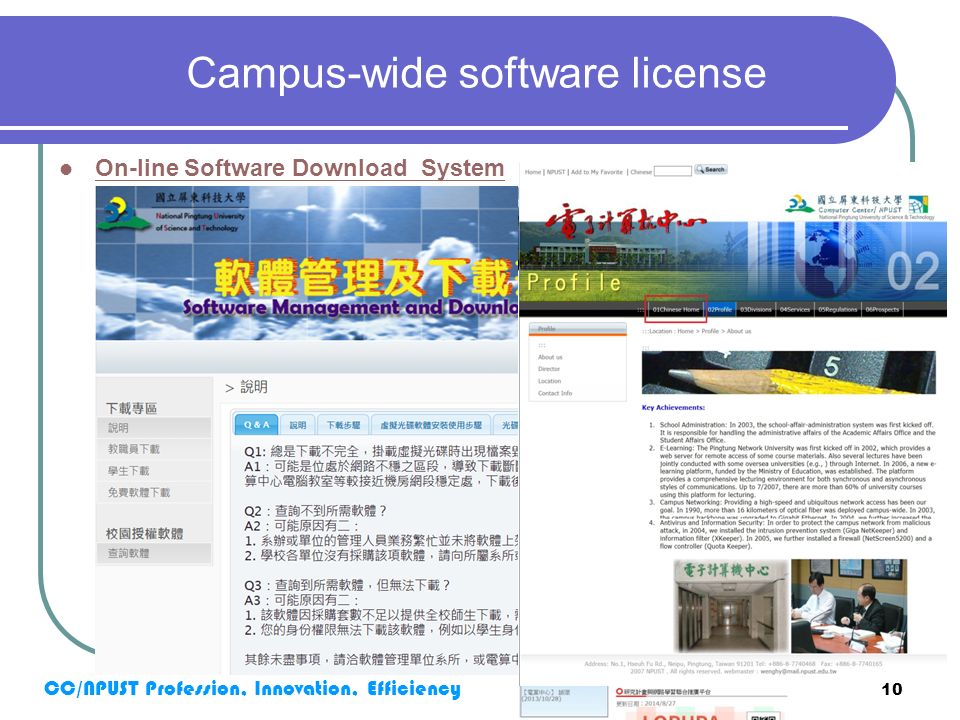Select the 說明 tab
Screen dimensions: 960x720
(x=298, y=424)
